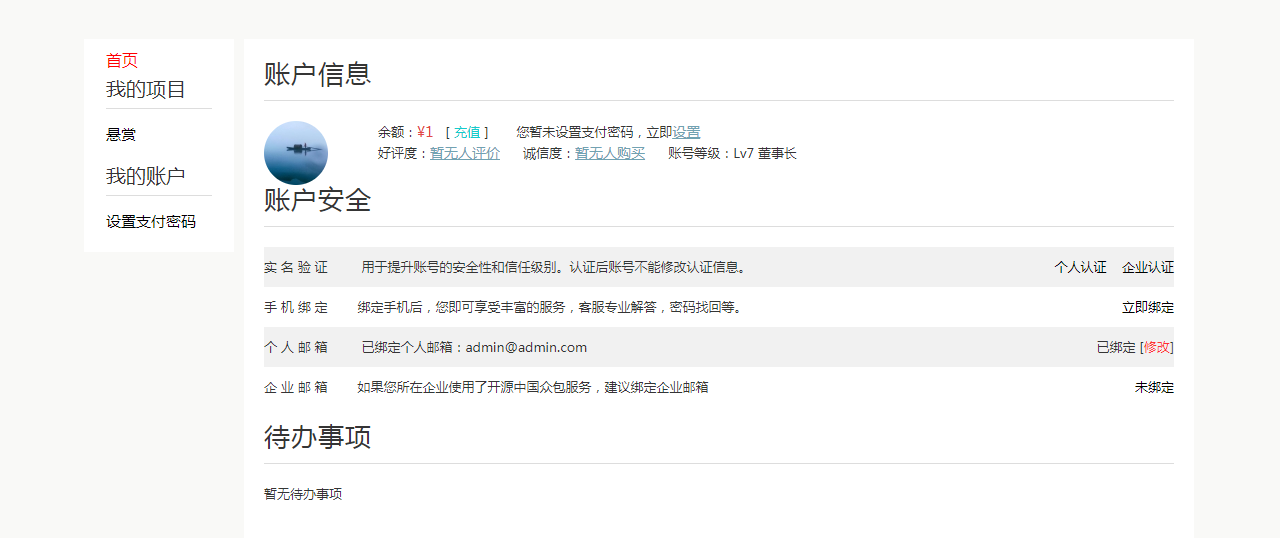Viewport: 1280px width, 538px height.
Task: Click the balance amount ¥1
Action: 425,132
